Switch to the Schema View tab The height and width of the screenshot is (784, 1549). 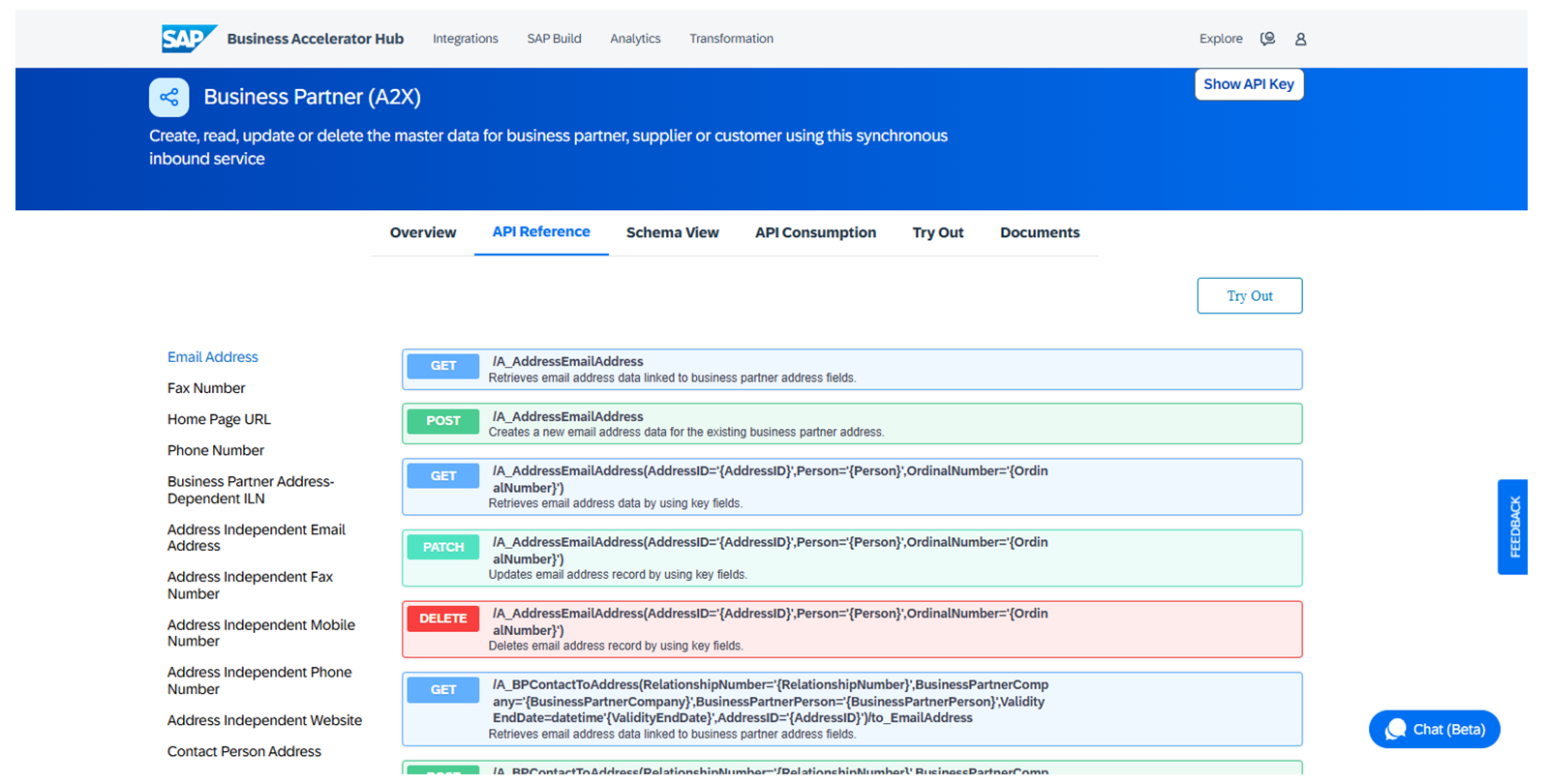pos(673,232)
